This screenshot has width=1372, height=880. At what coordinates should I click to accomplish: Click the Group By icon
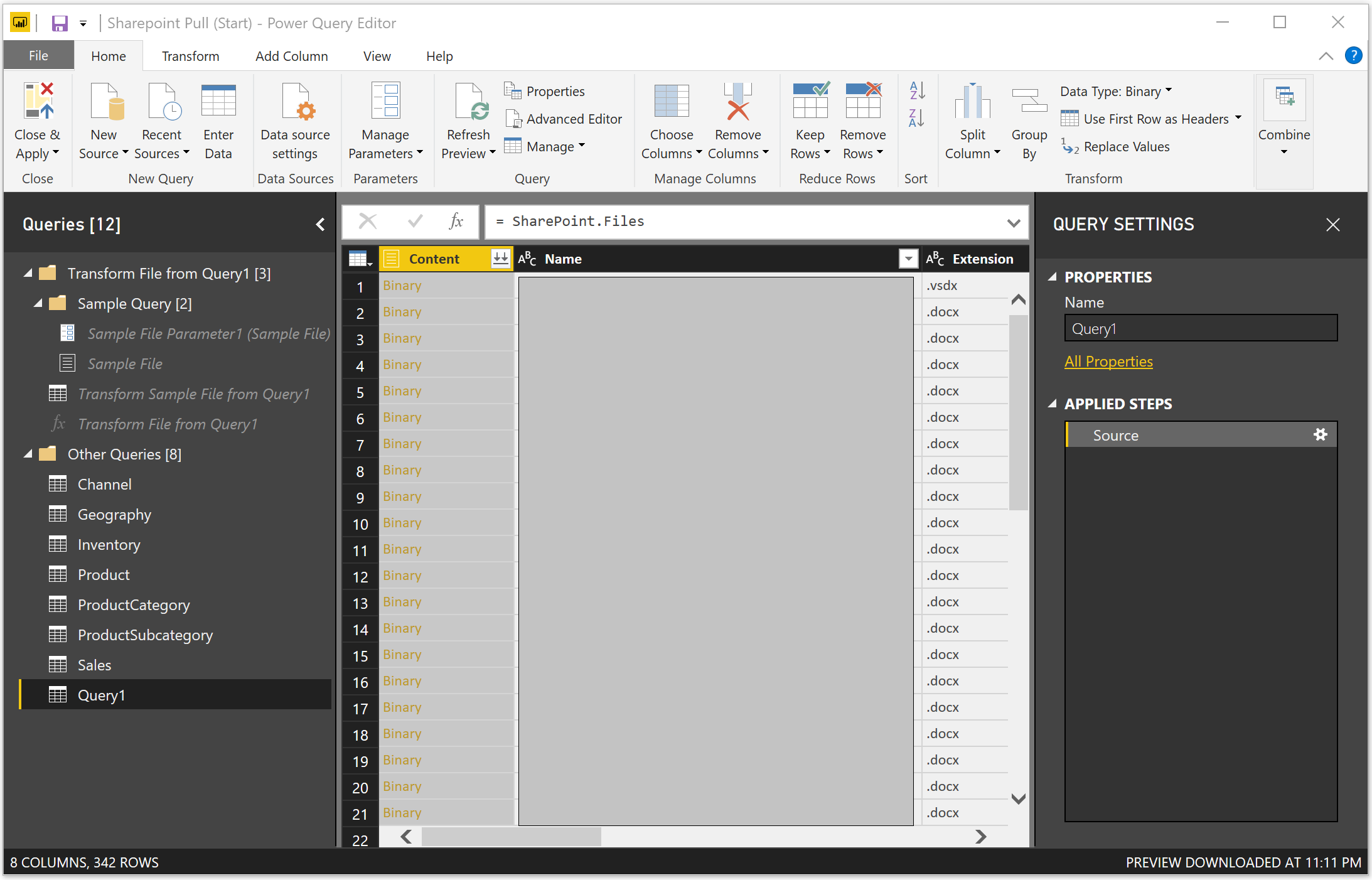tap(1029, 101)
